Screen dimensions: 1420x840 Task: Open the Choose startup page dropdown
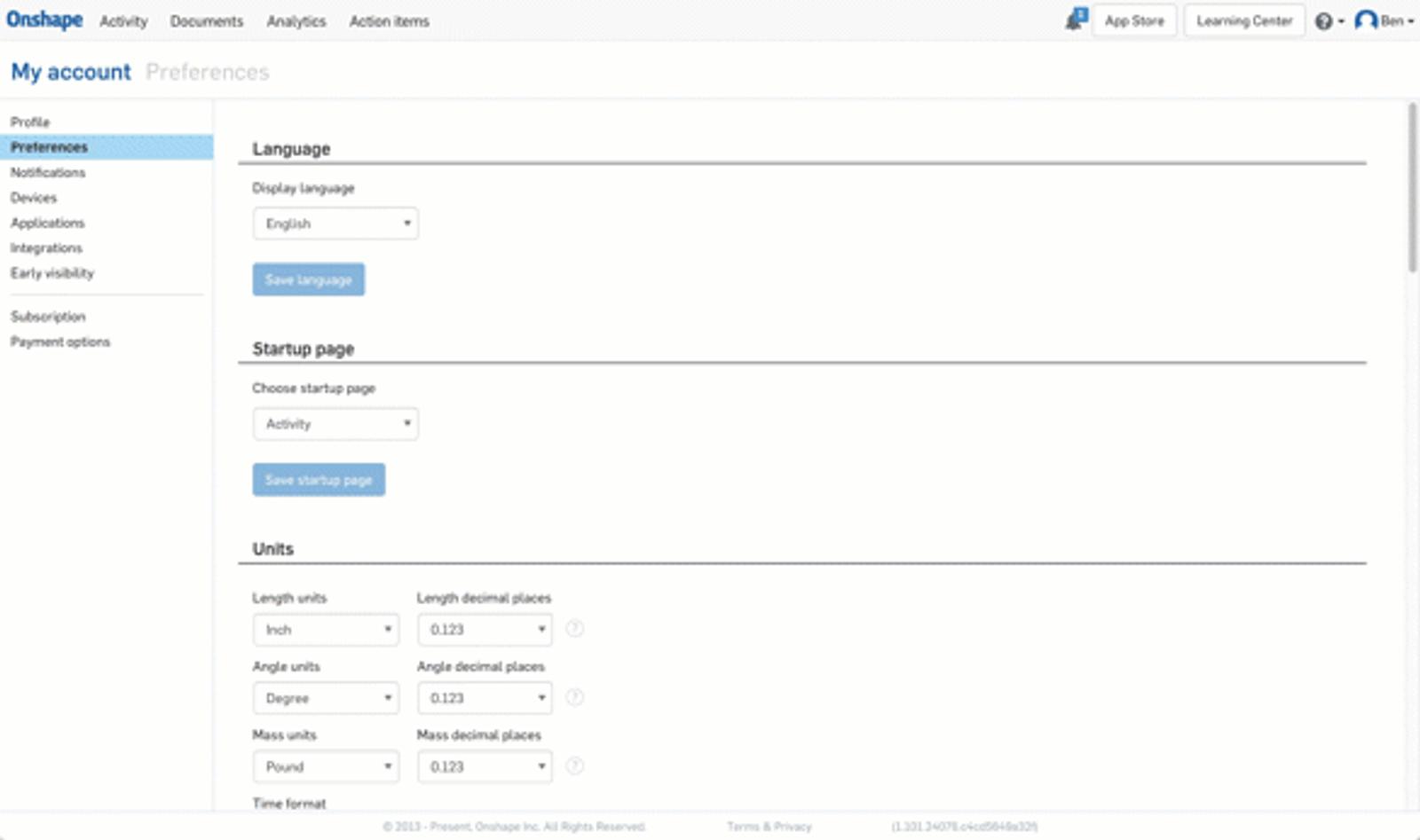coord(335,424)
